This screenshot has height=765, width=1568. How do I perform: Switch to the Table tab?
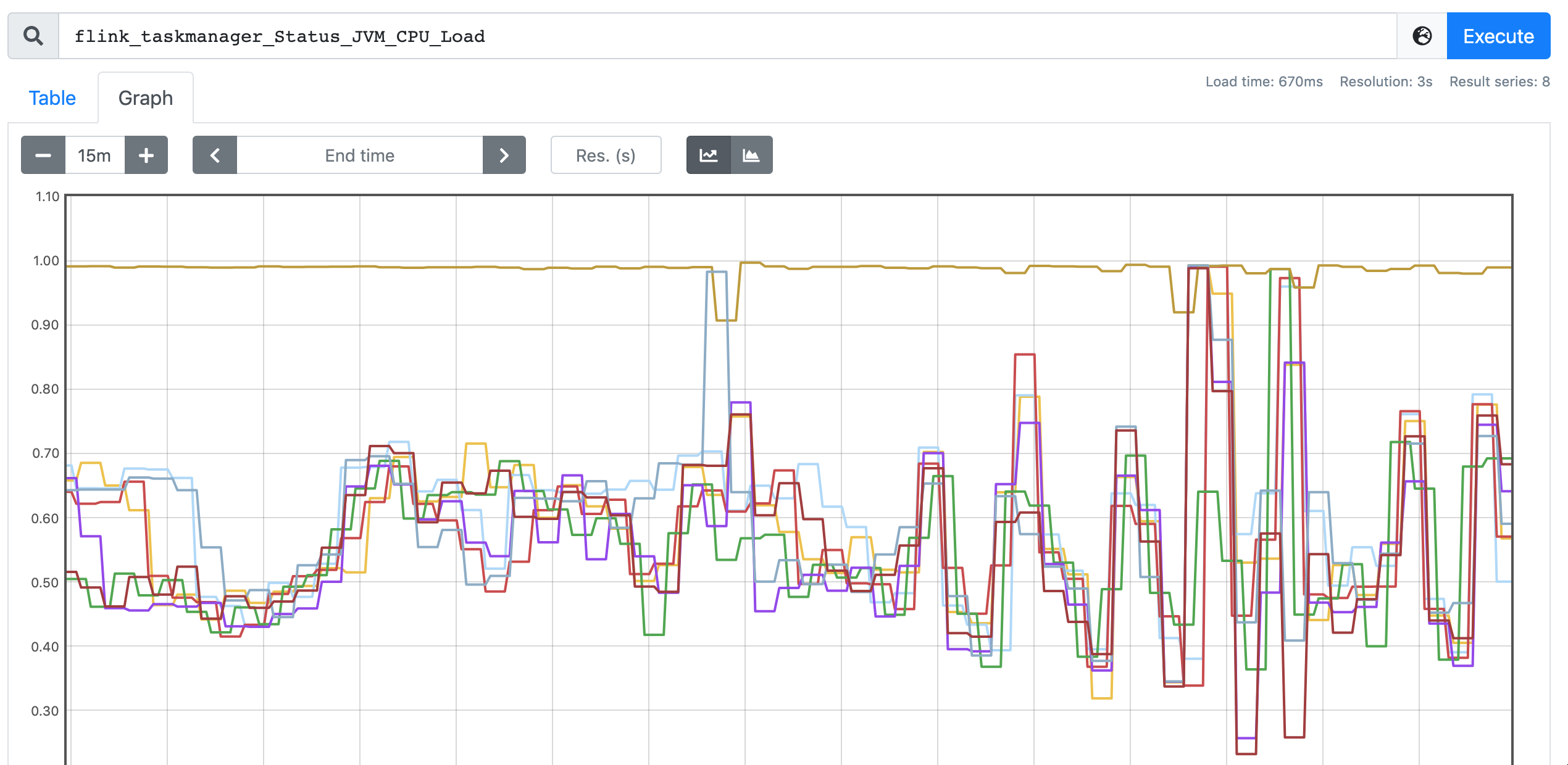pos(52,98)
